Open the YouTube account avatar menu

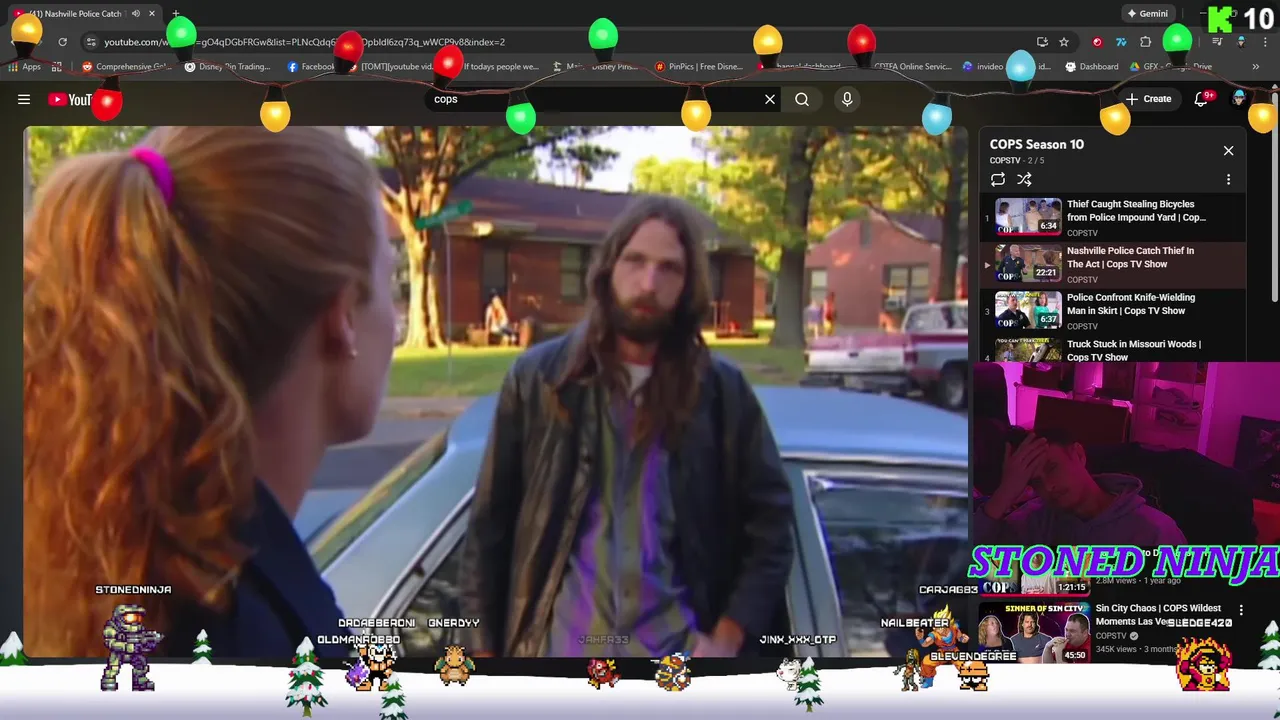(1240, 99)
